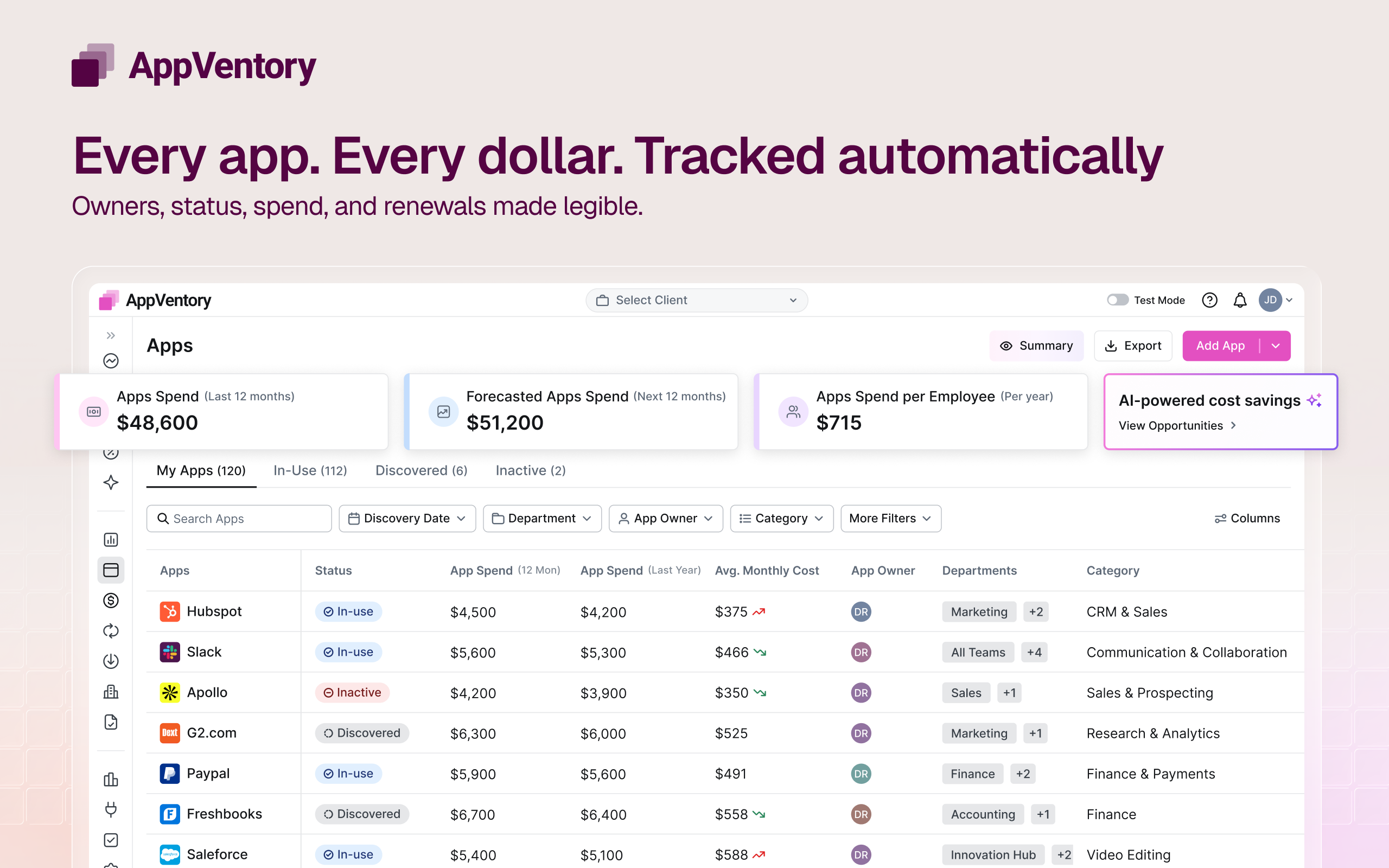Viewport: 1389px width, 868px height.
Task: Open the Columns settings button
Action: tap(1247, 519)
